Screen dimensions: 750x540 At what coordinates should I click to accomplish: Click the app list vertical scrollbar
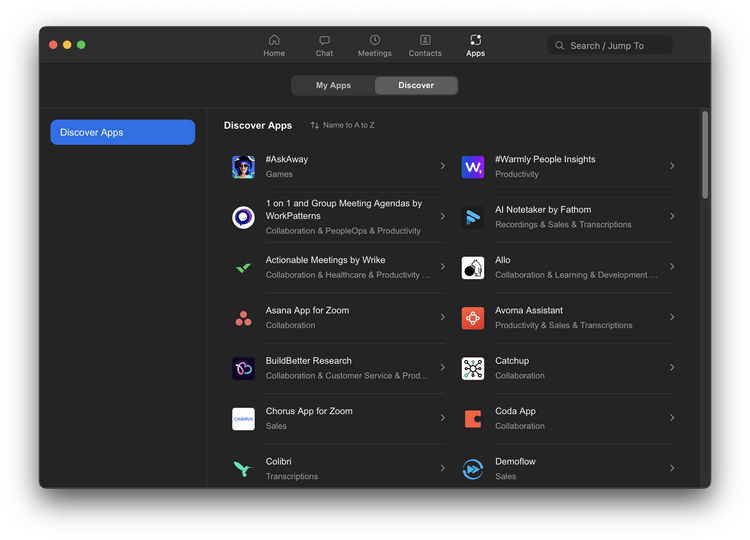[705, 154]
